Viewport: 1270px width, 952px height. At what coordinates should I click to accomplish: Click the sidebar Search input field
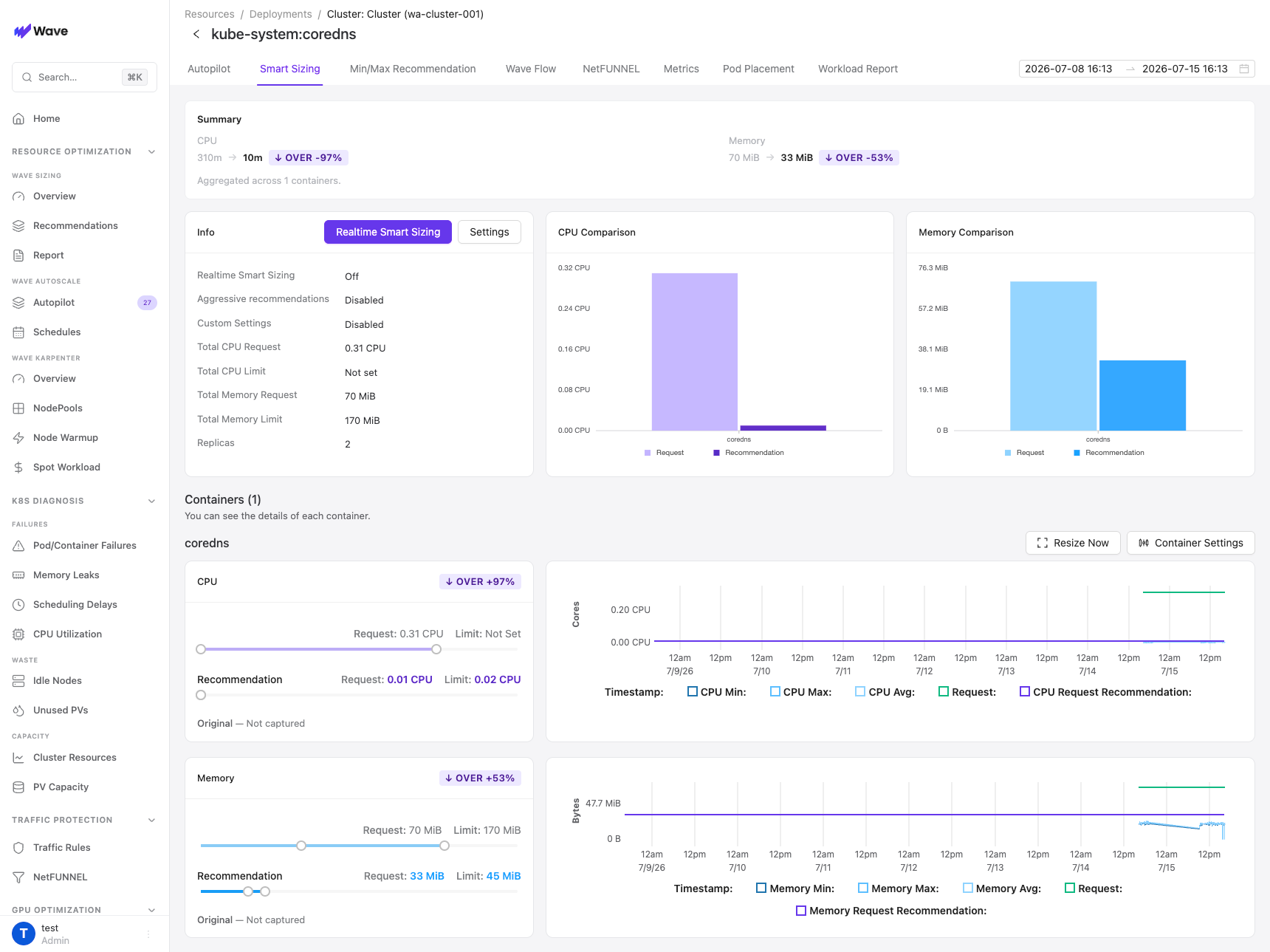(x=84, y=77)
